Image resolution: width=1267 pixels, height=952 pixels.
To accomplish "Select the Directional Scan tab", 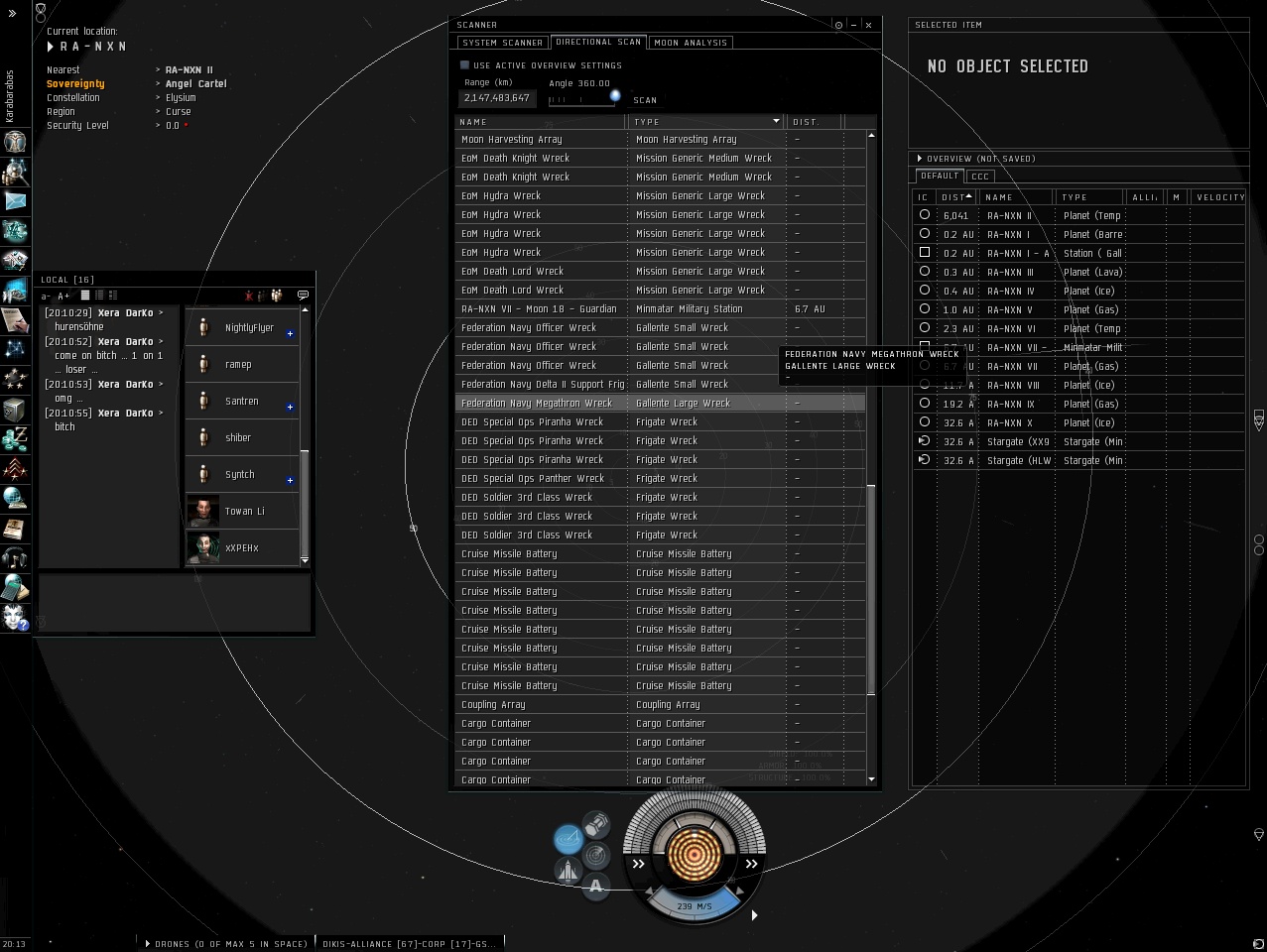I will pyautogui.click(x=598, y=42).
